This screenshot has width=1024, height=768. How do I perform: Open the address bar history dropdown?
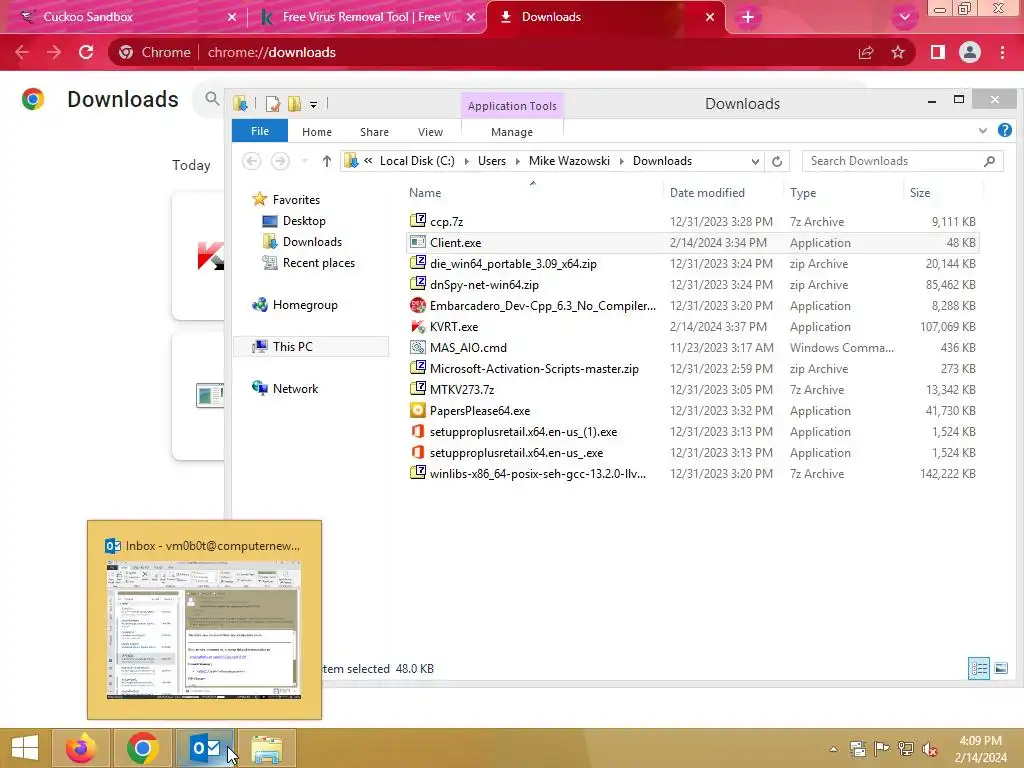pyautogui.click(x=756, y=161)
